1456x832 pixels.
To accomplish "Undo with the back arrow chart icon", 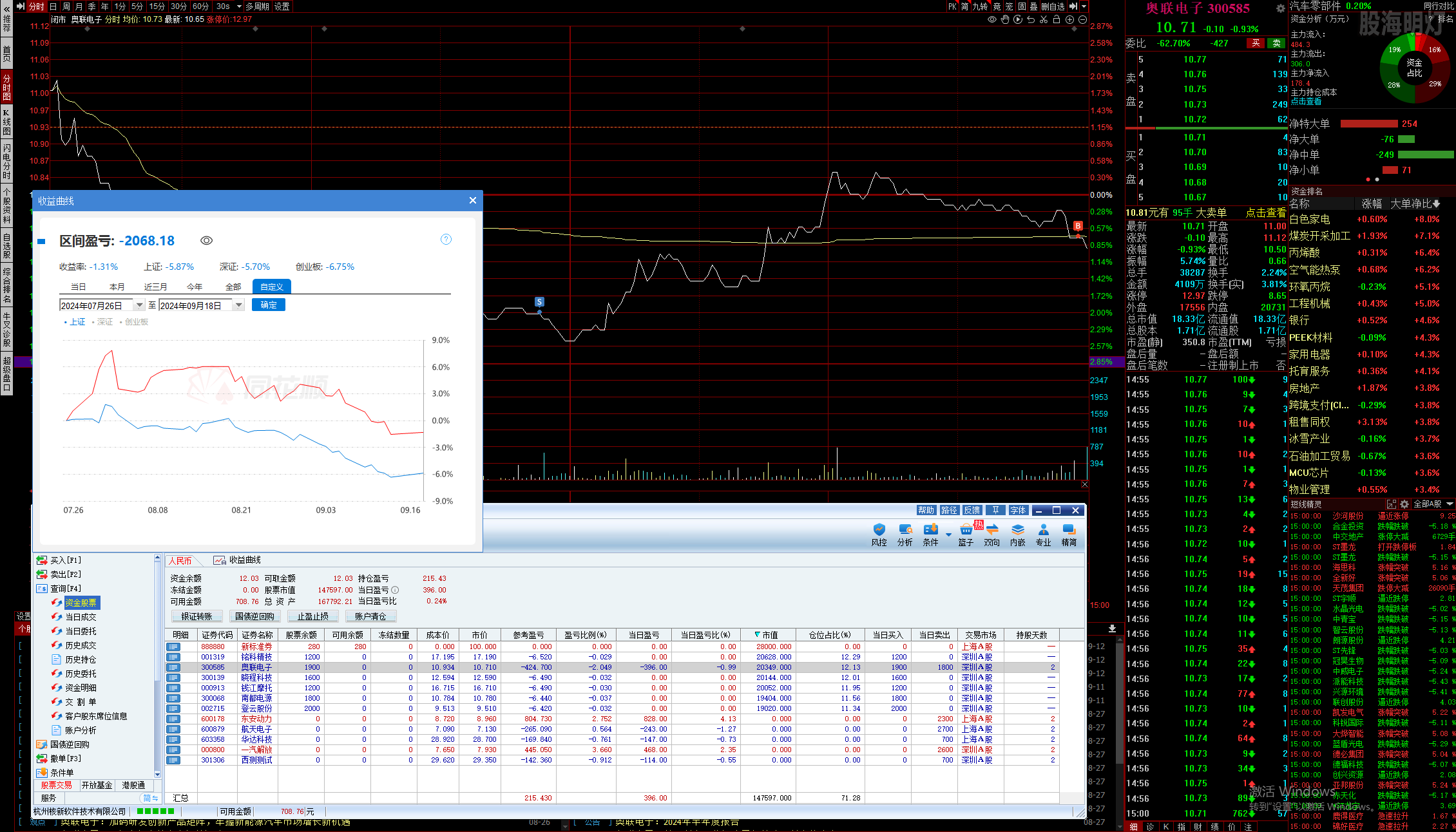I will pyautogui.click(x=1031, y=19).
